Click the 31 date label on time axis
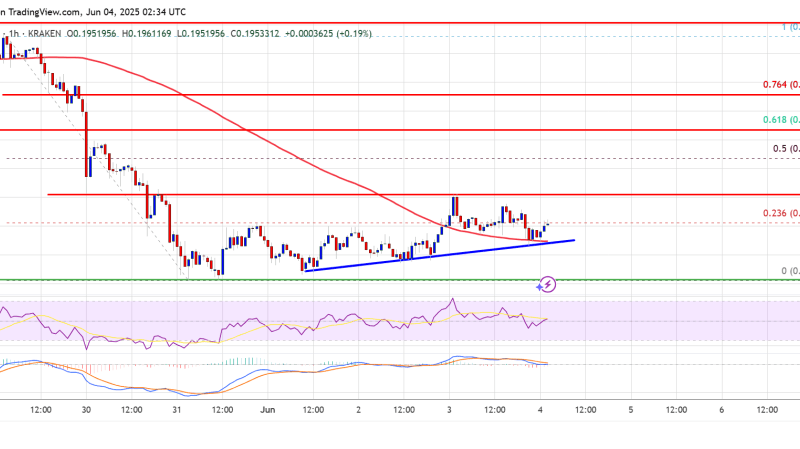The height and width of the screenshot is (449, 800). click(x=177, y=410)
